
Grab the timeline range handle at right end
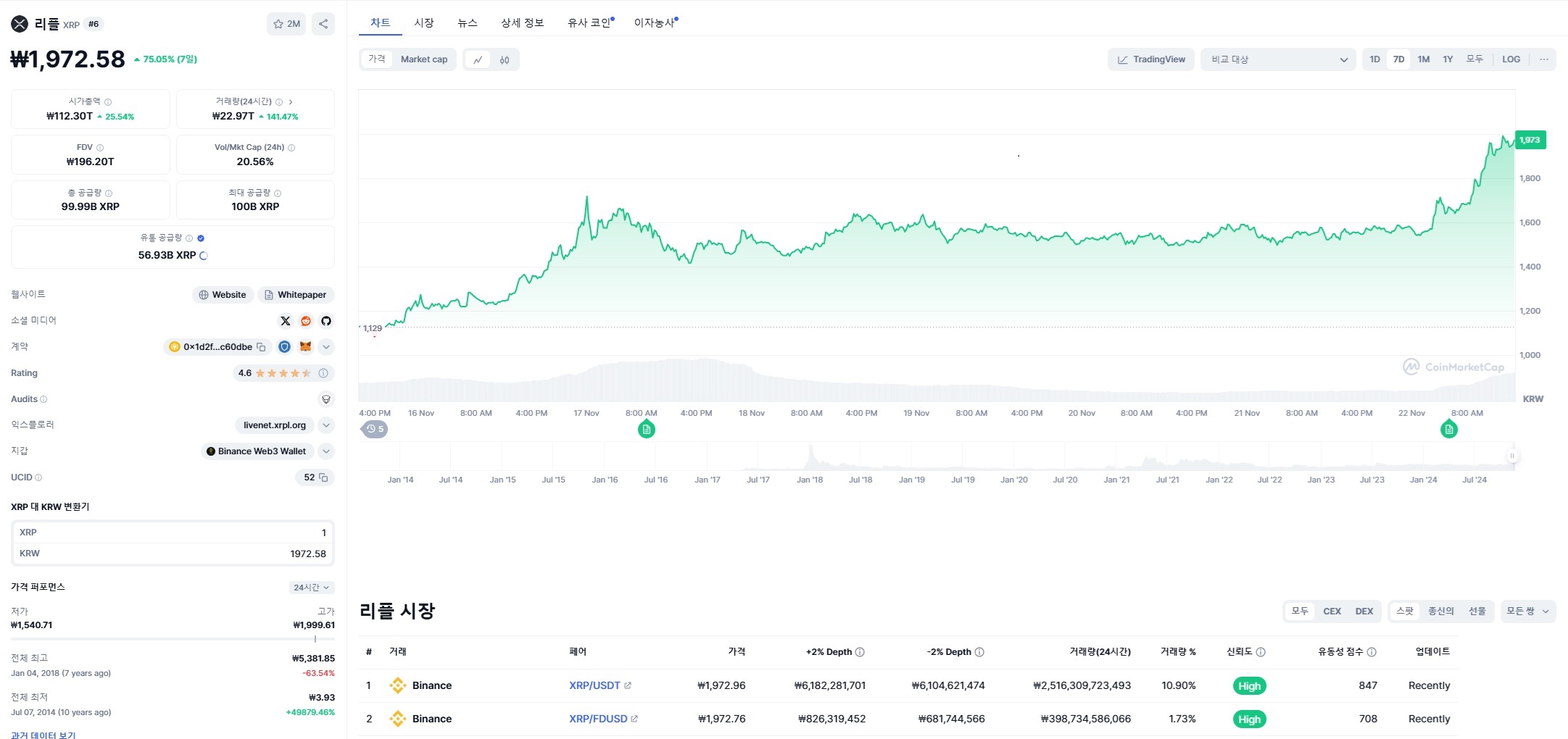point(1512,456)
